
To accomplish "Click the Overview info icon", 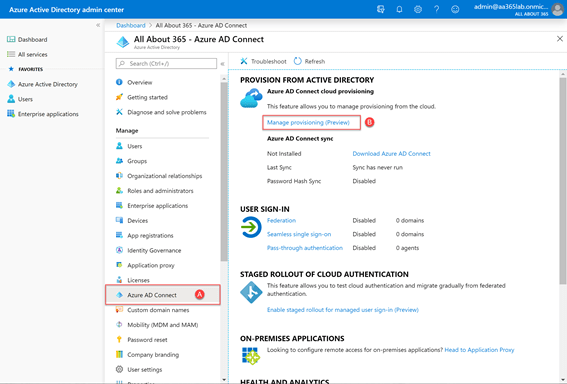I will coord(119,82).
